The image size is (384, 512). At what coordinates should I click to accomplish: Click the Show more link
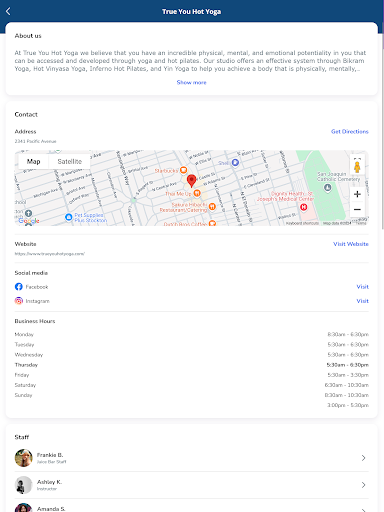[191, 82]
